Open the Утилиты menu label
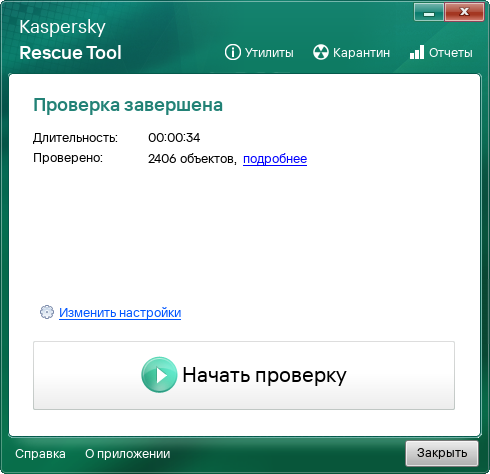 (x=269, y=53)
